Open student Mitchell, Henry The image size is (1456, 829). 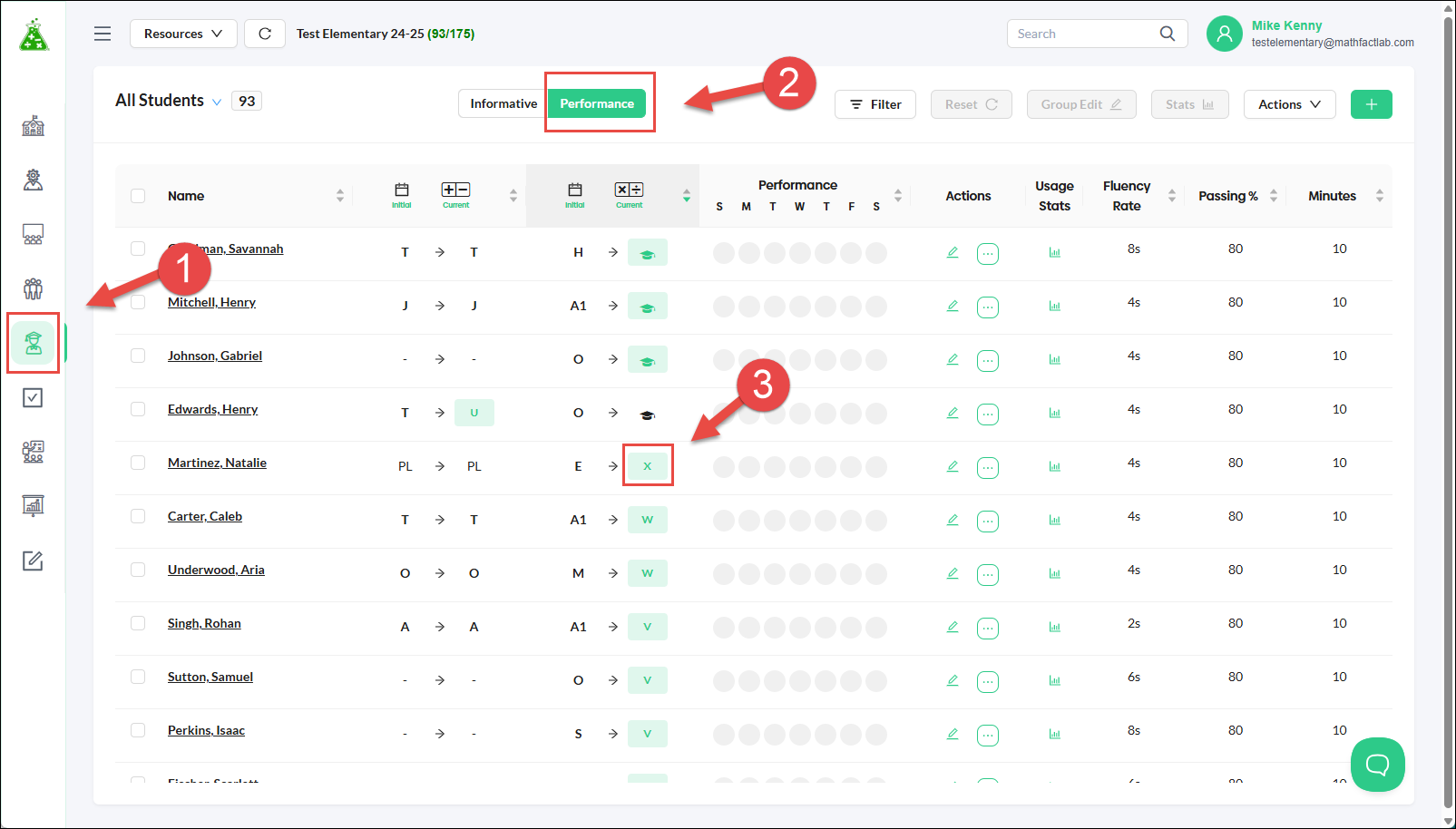(x=211, y=302)
